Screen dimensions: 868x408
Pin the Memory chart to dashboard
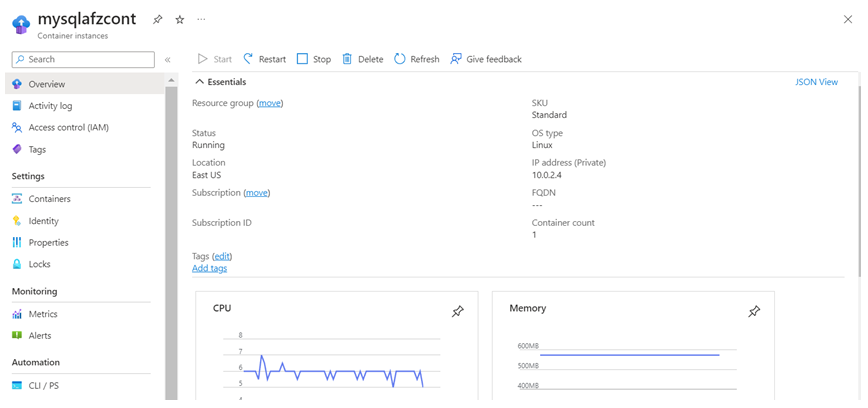[754, 312]
